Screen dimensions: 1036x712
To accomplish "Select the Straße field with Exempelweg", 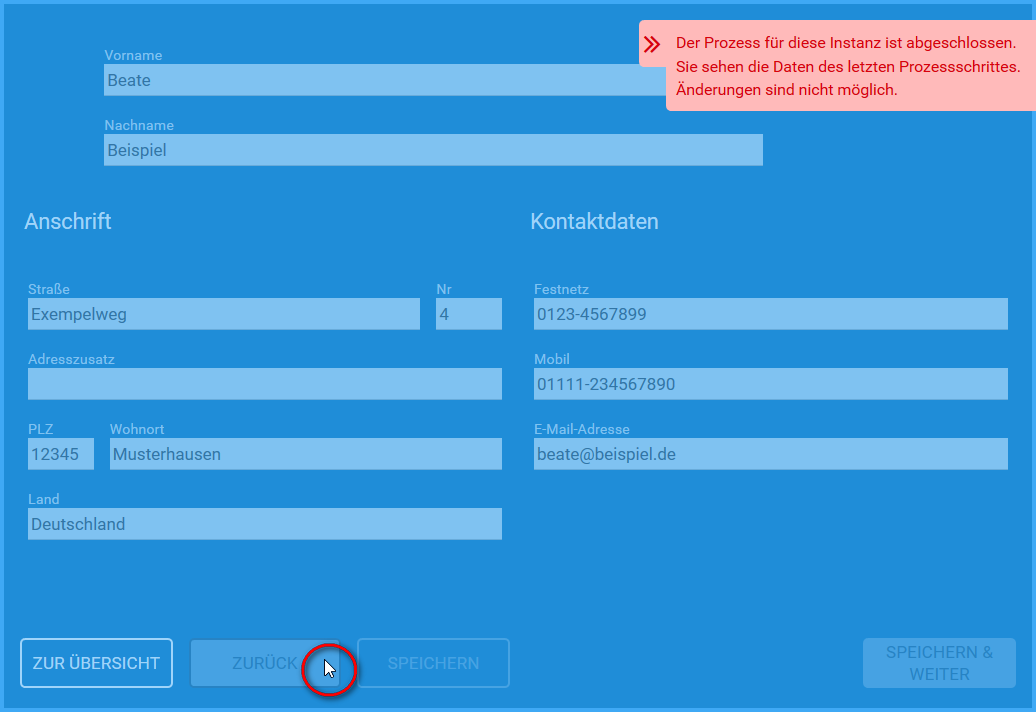I will pyautogui.click(x=222, y=313).
